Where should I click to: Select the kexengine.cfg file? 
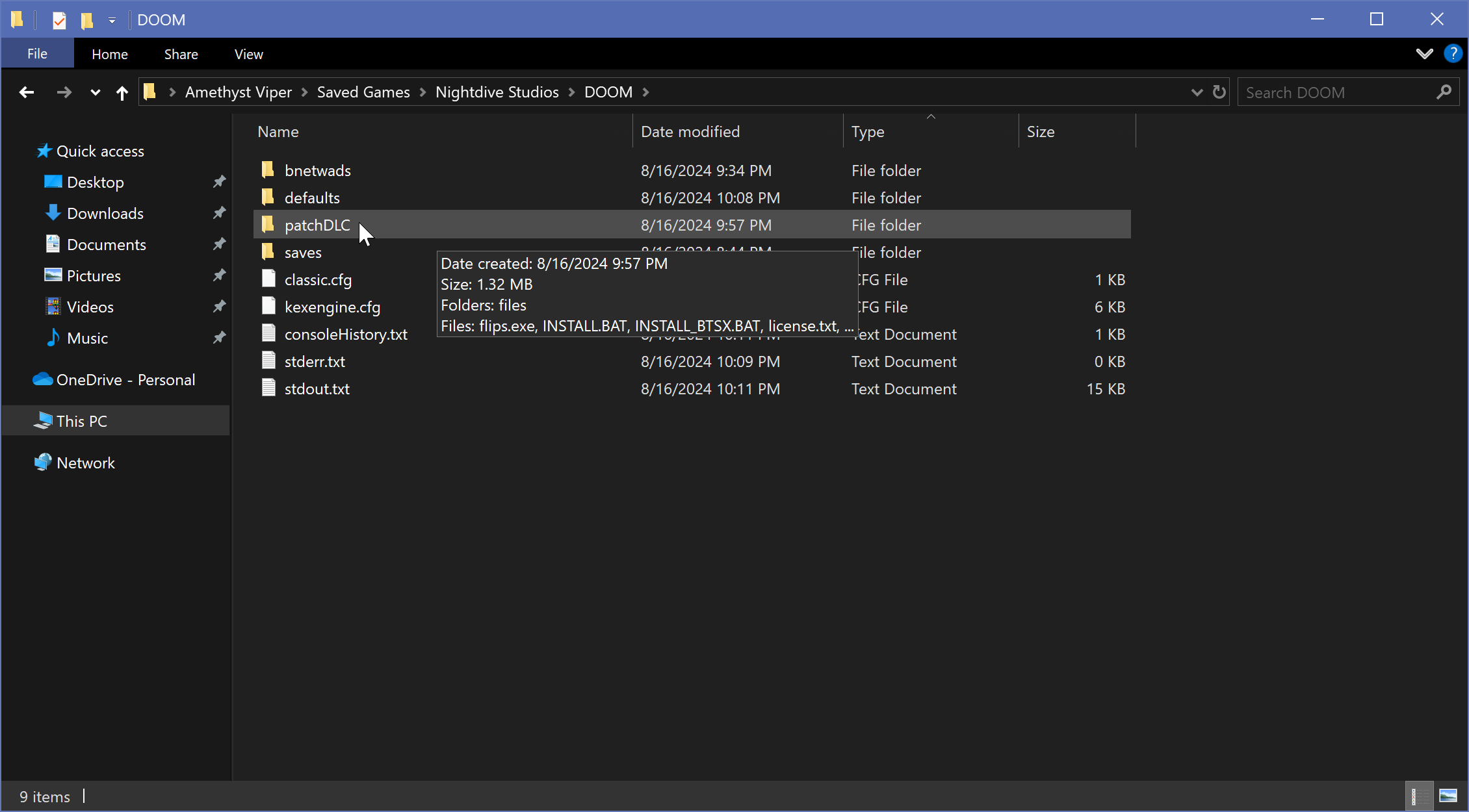(x=332, y=307)
